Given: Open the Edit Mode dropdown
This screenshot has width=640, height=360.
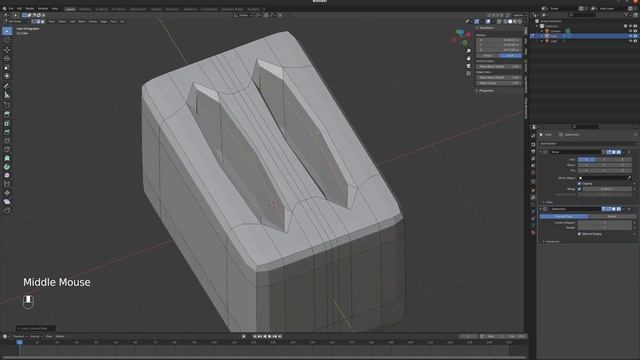Looking at the screenshot, I should pos(16,21).
